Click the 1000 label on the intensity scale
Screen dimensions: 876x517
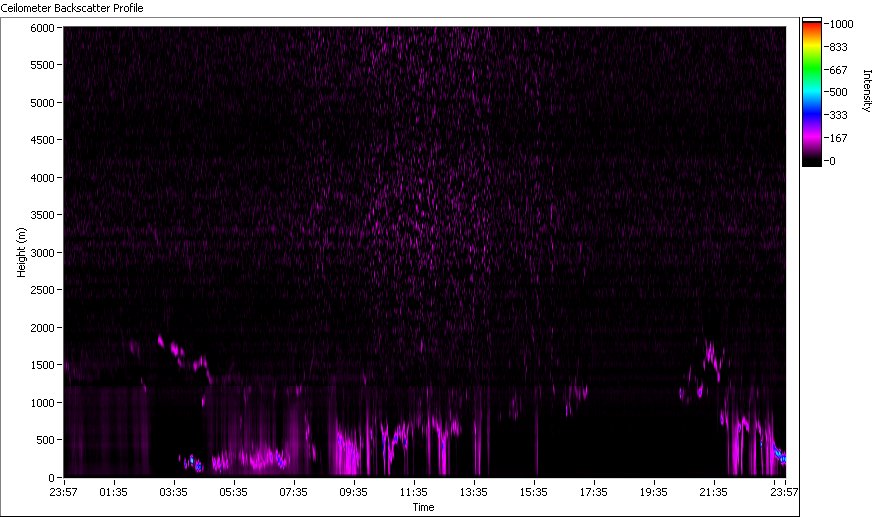(841, 24)
